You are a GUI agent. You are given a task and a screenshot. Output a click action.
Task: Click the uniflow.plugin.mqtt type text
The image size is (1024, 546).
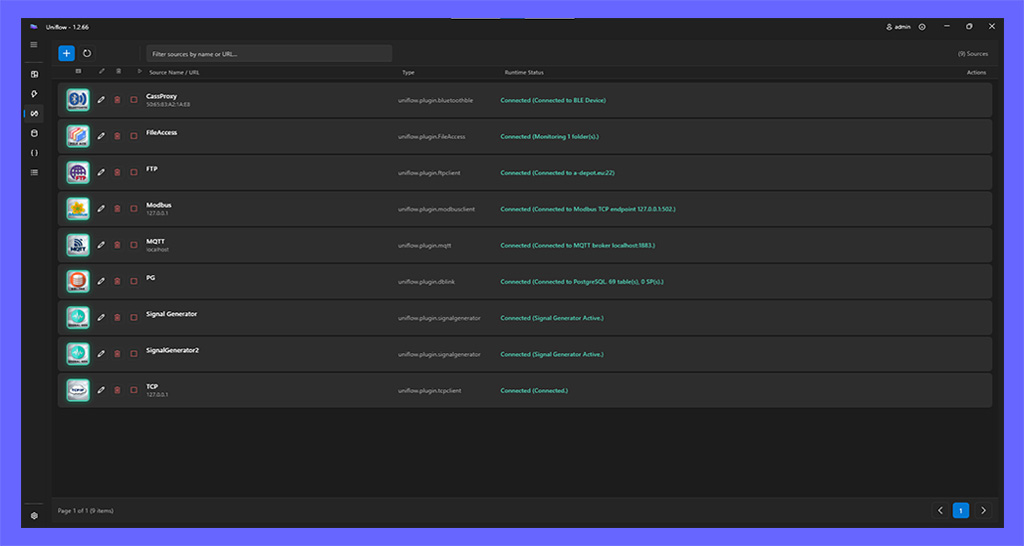424,246
